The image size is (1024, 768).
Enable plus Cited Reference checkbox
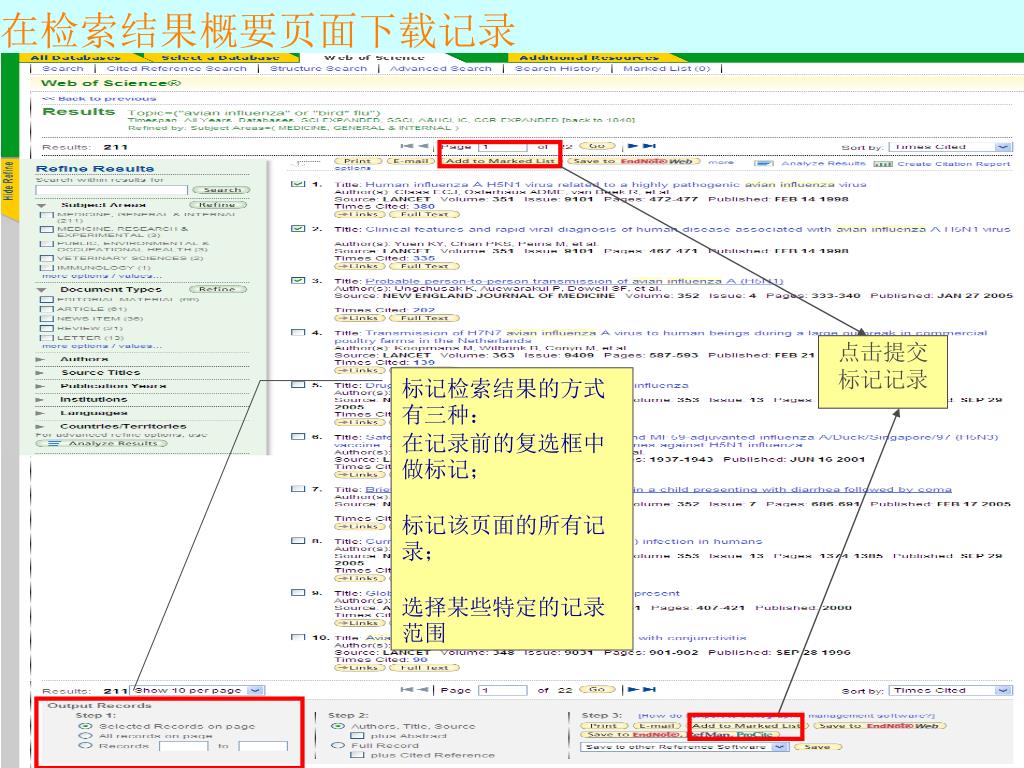coord(357,755)
